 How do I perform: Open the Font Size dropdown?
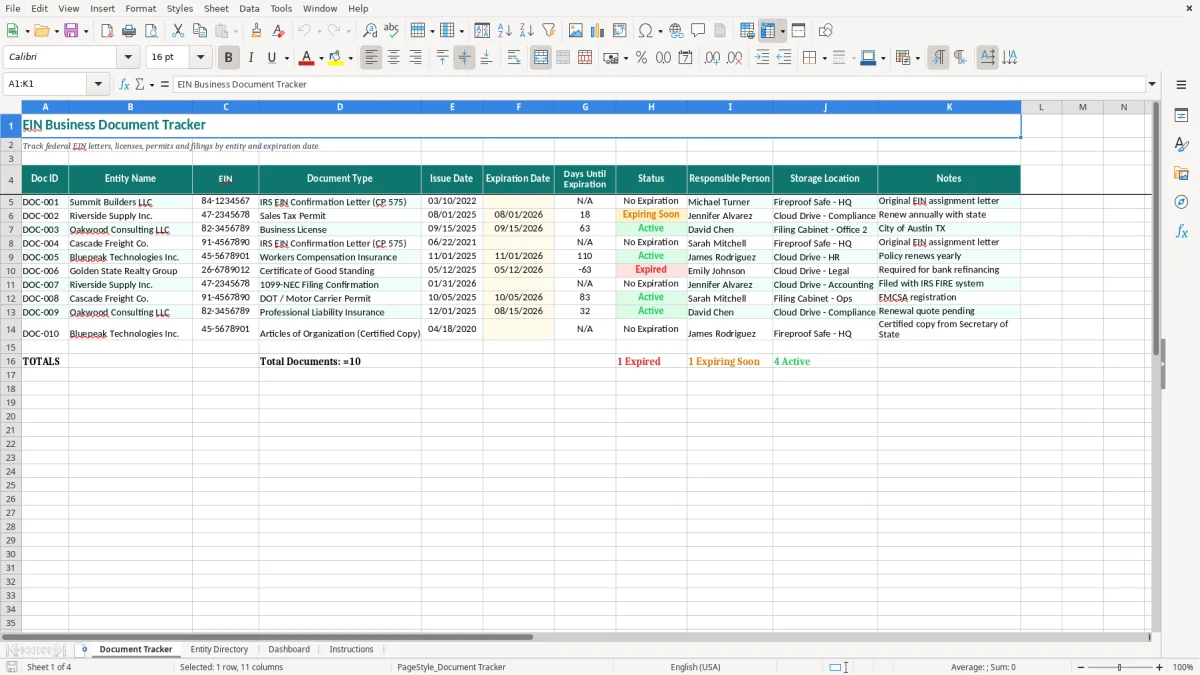pyautogui.click(x=200, y=58)
